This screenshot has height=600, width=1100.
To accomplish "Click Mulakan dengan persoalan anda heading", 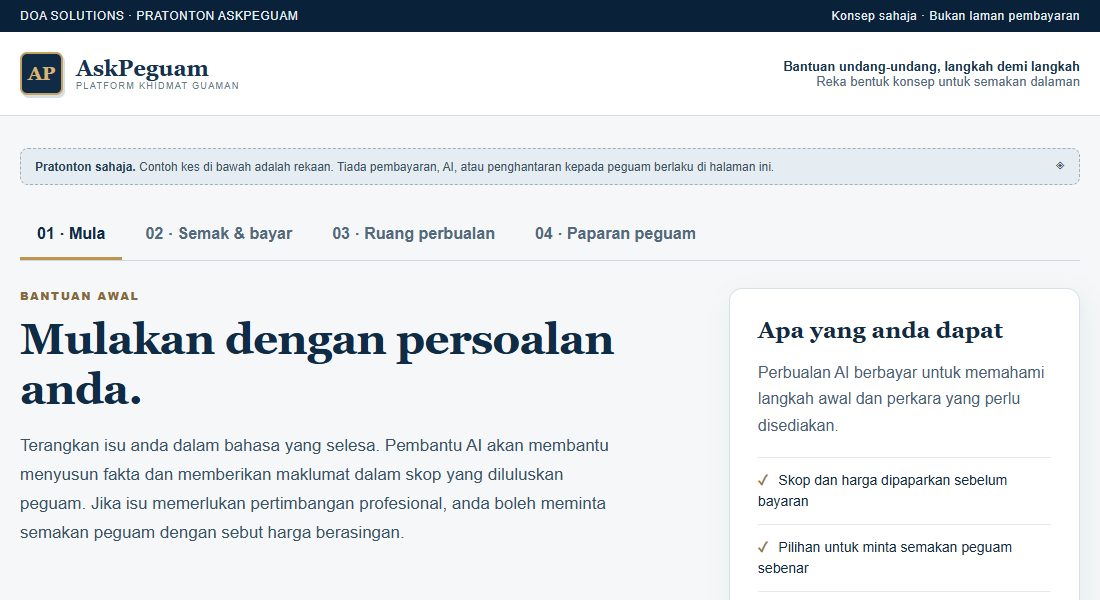I will pos(317,364).
